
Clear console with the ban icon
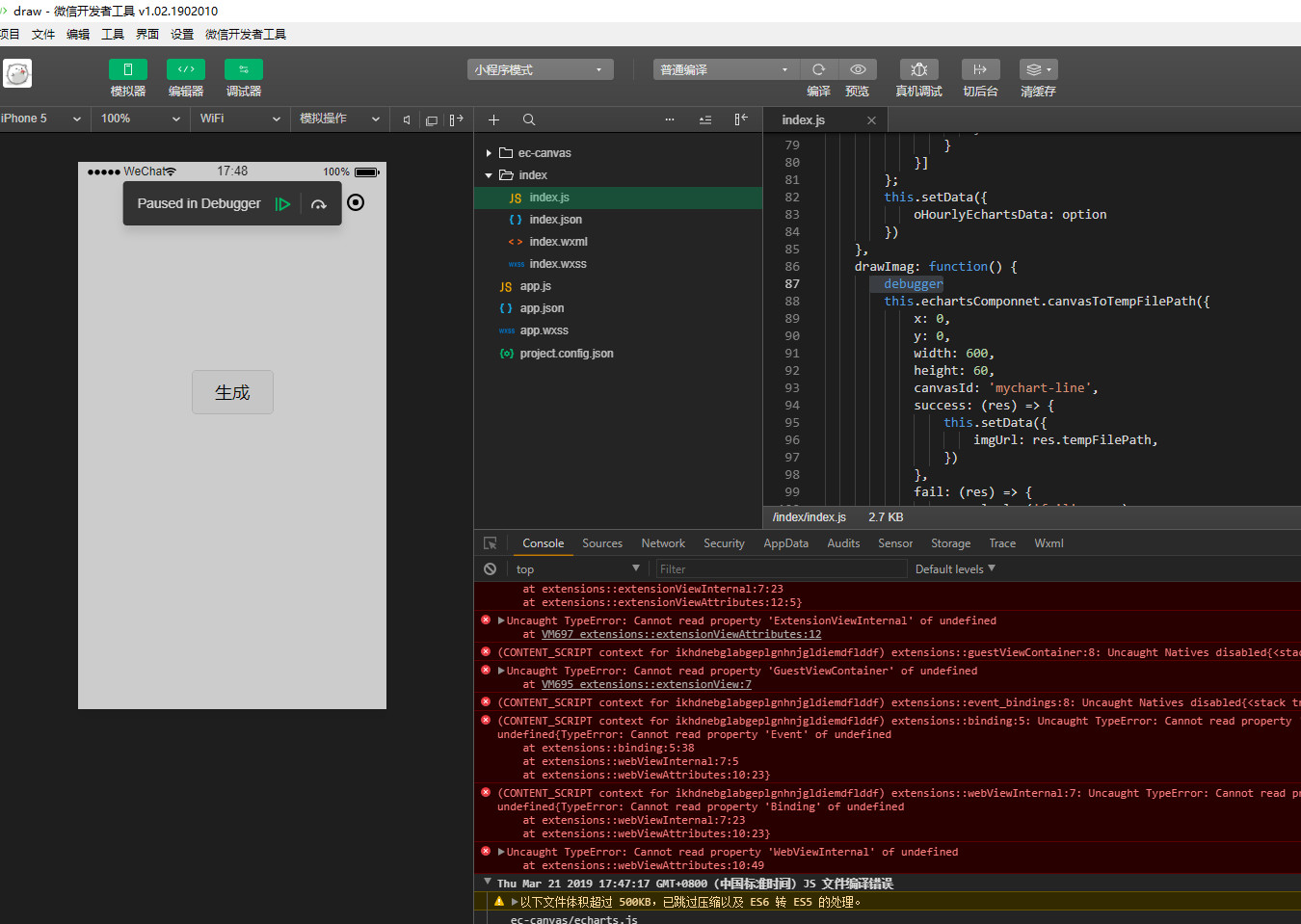(x=491, y=569)
